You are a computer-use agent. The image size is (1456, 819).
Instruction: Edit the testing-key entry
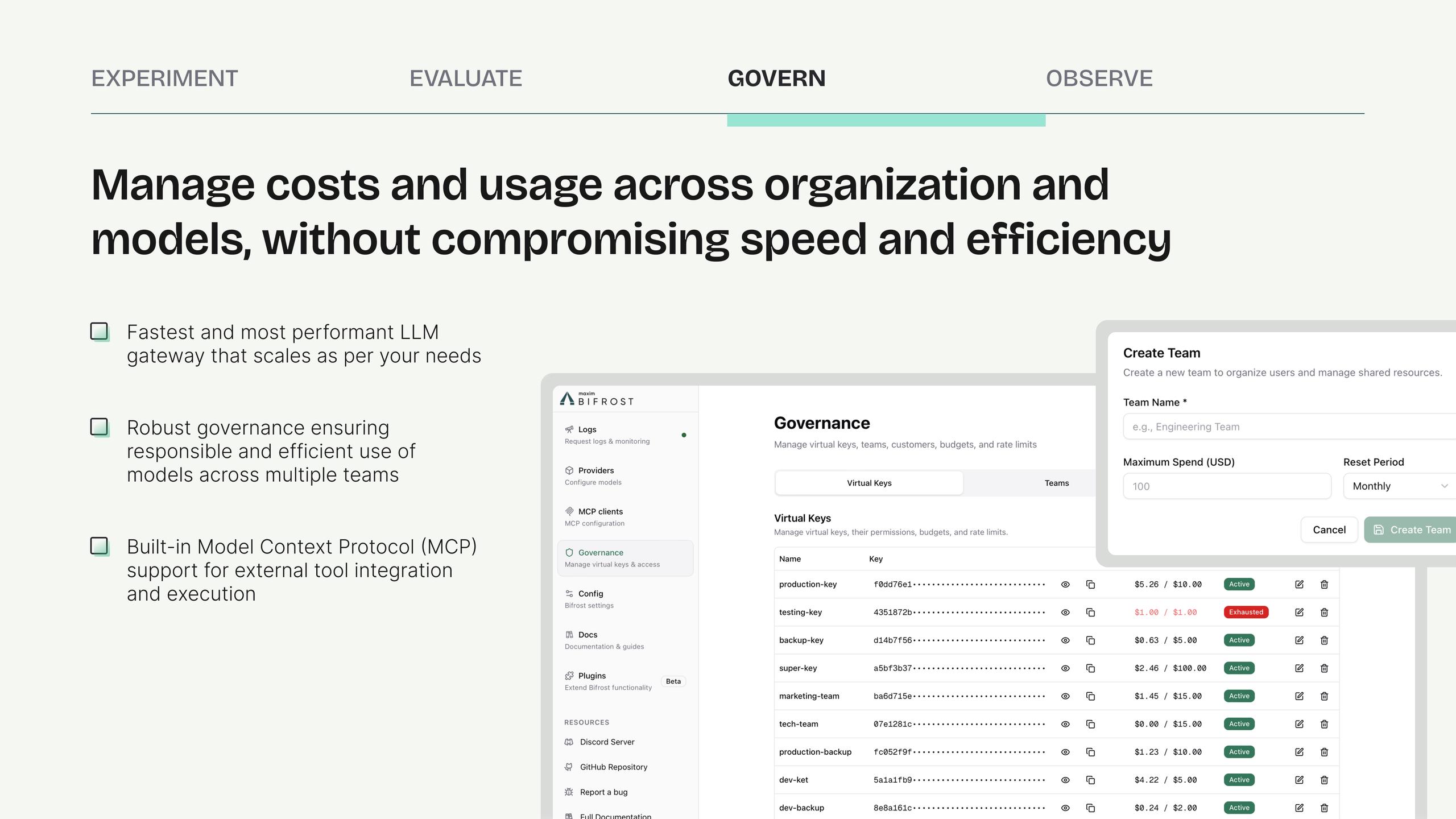click(x=1299, y=612)
